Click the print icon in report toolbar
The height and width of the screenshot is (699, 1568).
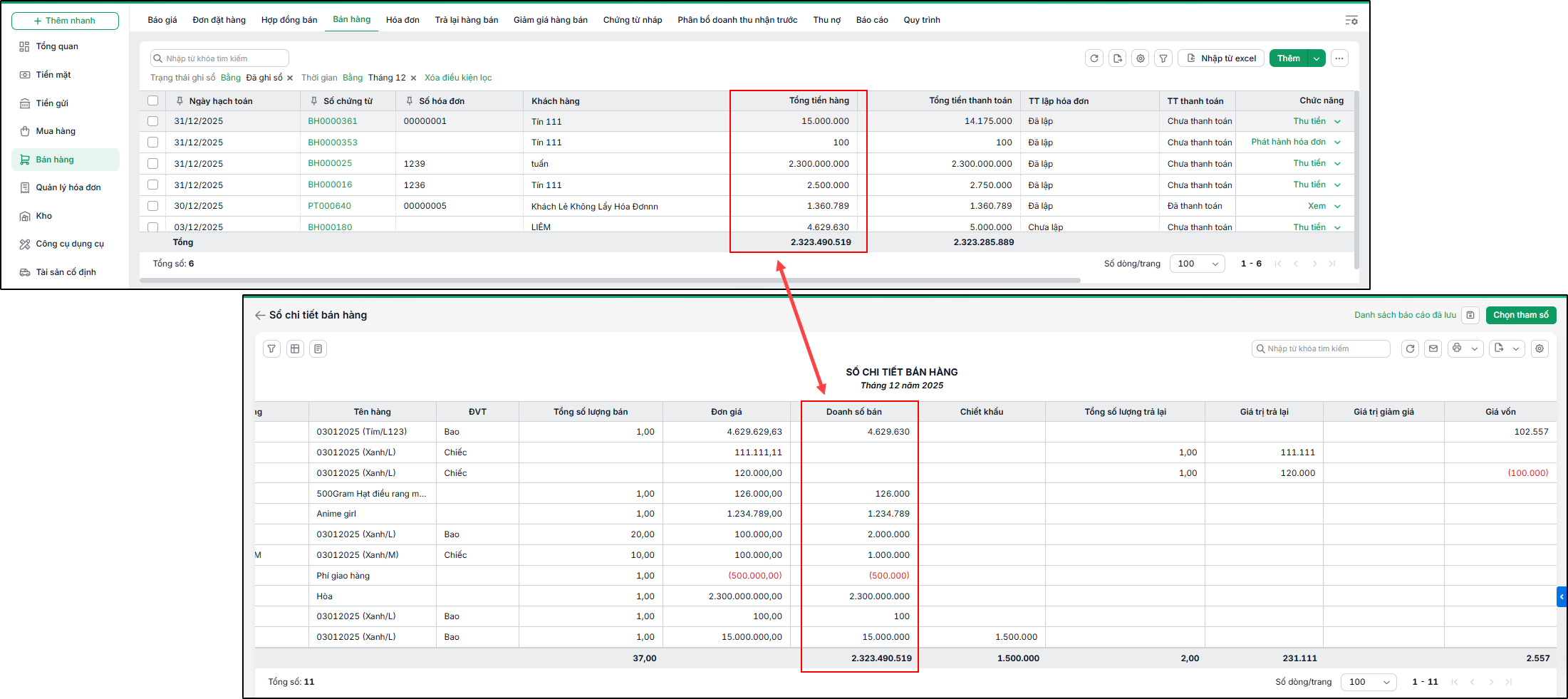click(x=1457, y=348)
